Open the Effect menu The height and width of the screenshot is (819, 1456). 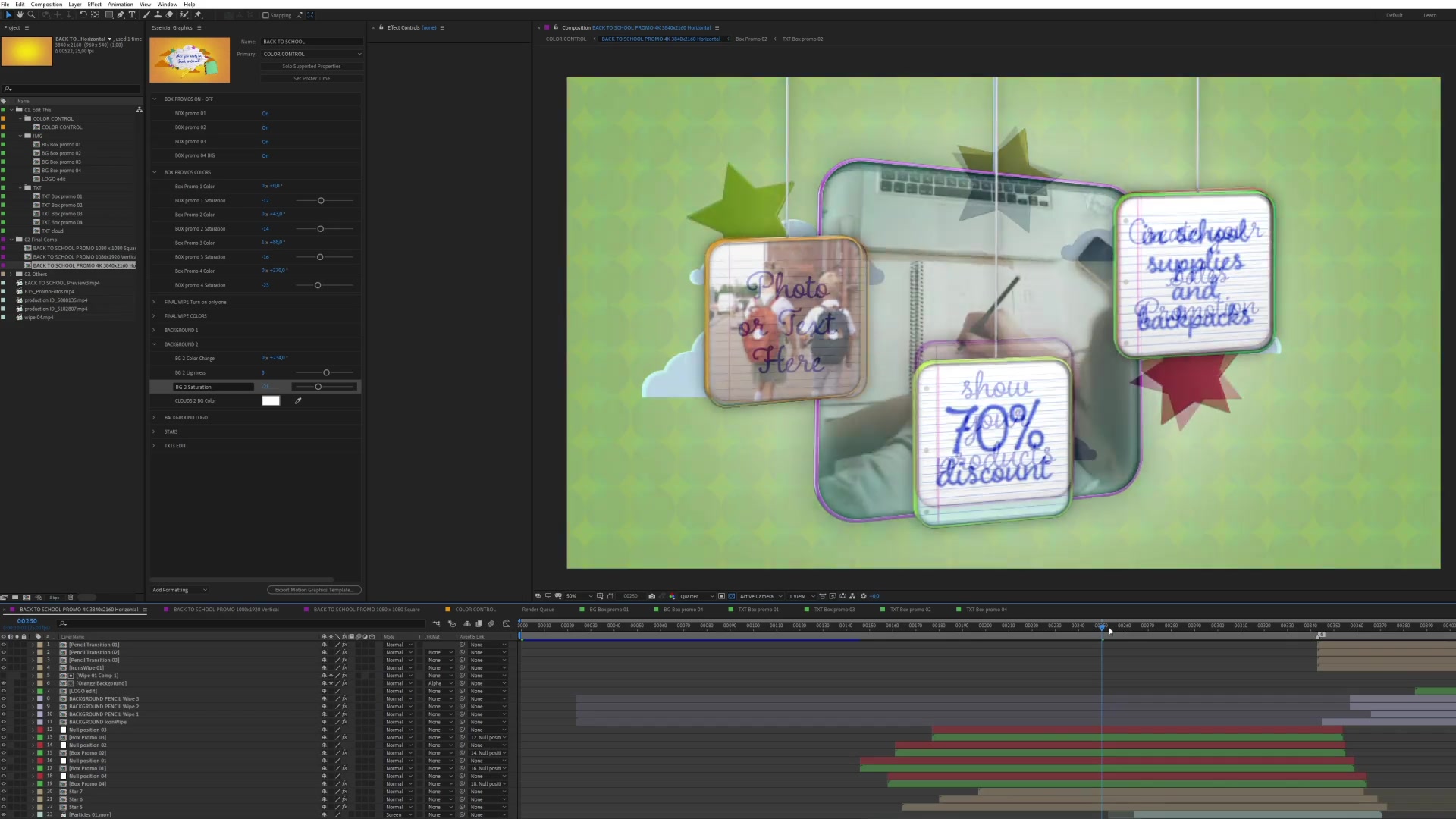[x=94, y=4]
